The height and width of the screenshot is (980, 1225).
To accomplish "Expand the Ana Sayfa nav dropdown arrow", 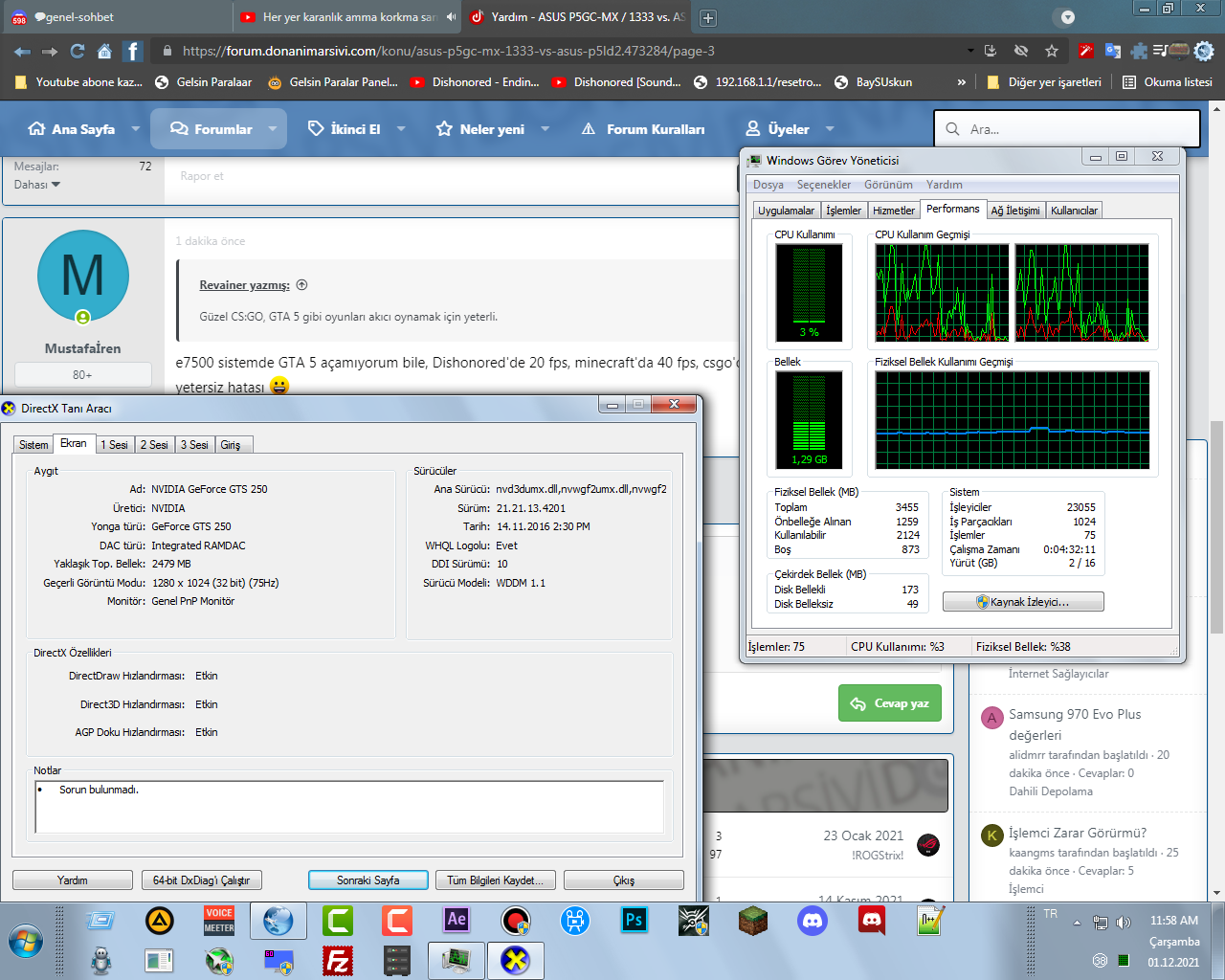I will tap(136, 129).
